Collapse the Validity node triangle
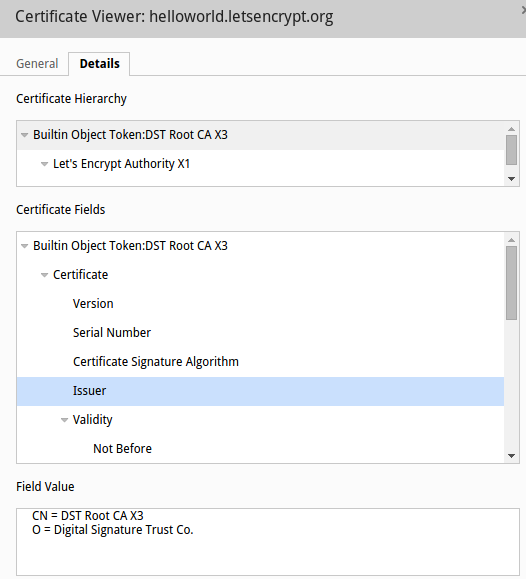Viewport: 526px width, 579px height. point(64,420)
